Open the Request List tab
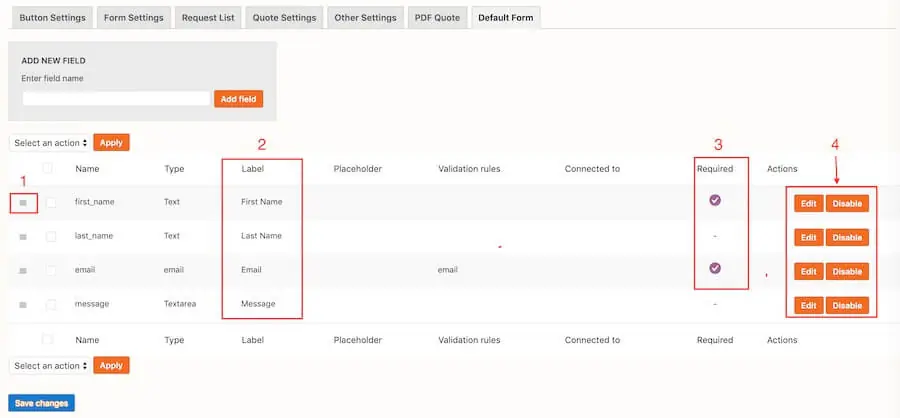Screen dimensions: 900x418 coord(208,18)
